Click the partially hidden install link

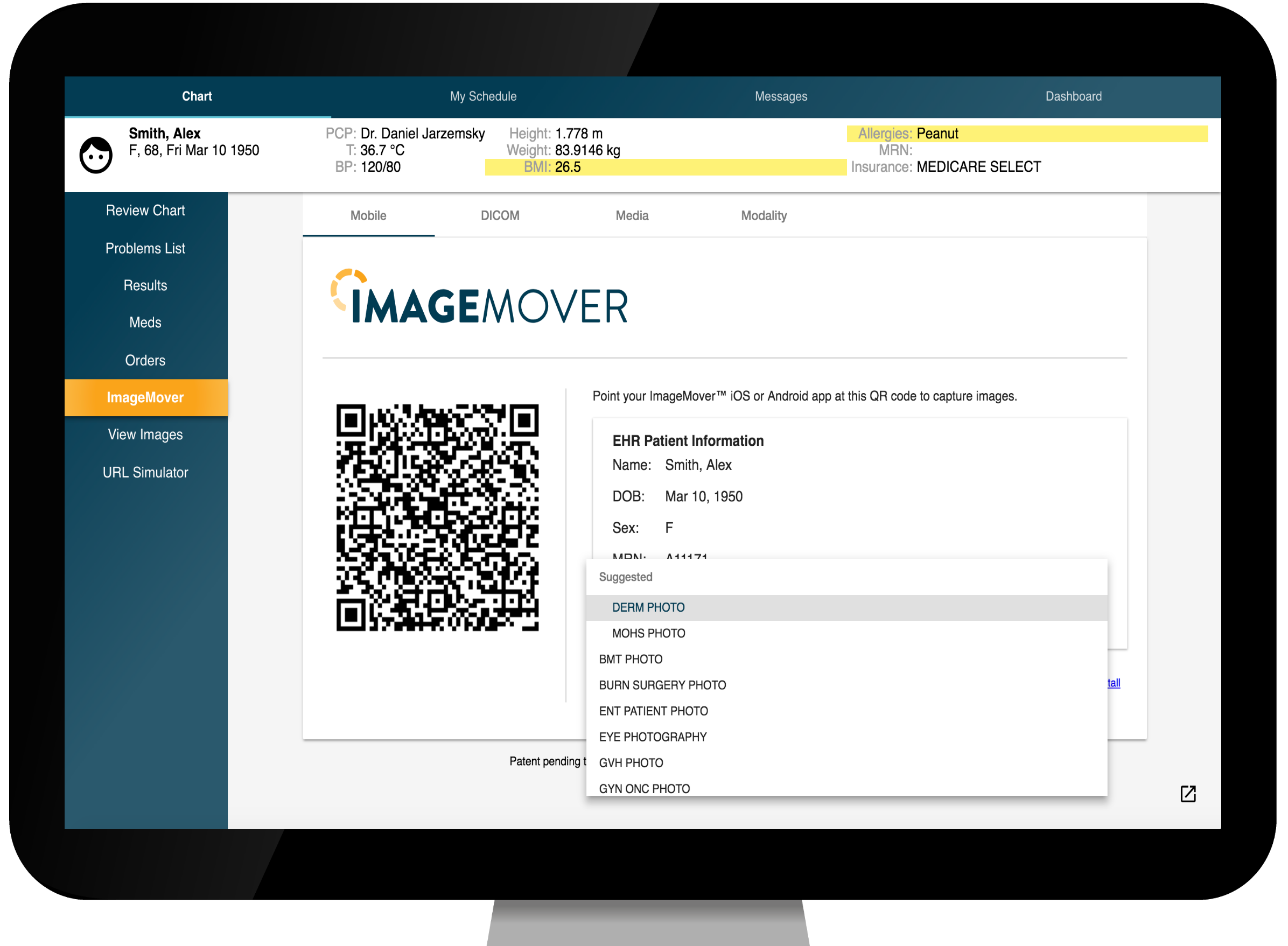1114,683
